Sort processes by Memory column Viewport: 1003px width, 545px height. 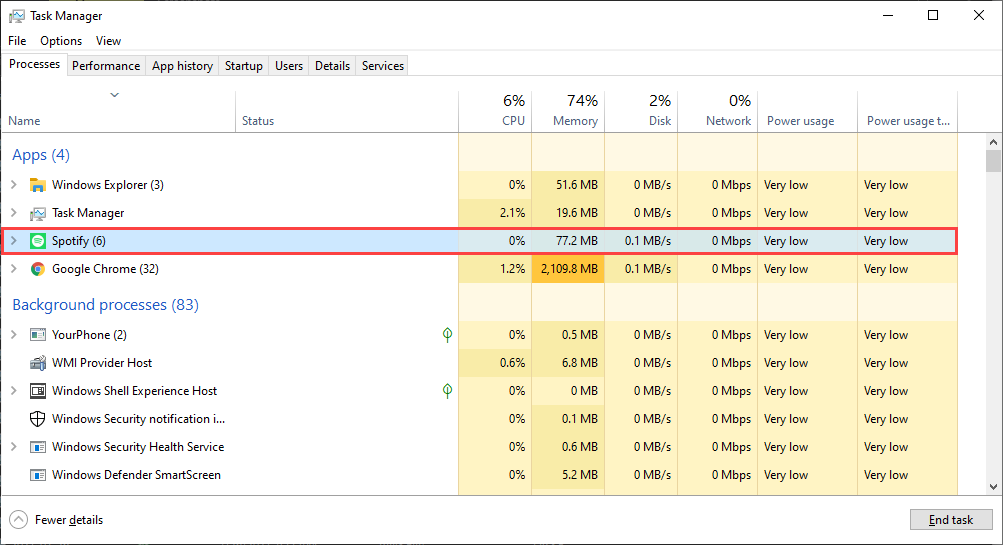click(568, 111)
